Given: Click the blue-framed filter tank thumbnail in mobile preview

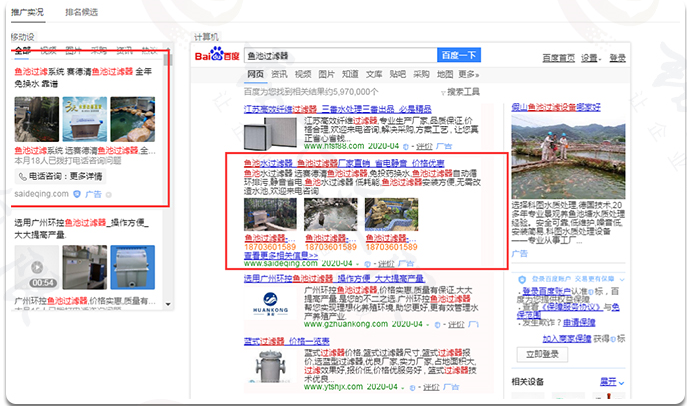Looking at the screenshot, I should pyautogui.click(x=132, y=267).
